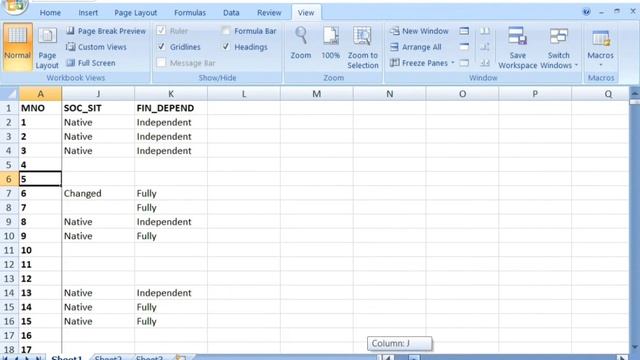Open a New Window
640x360 pixels.
tap(419, 31)
